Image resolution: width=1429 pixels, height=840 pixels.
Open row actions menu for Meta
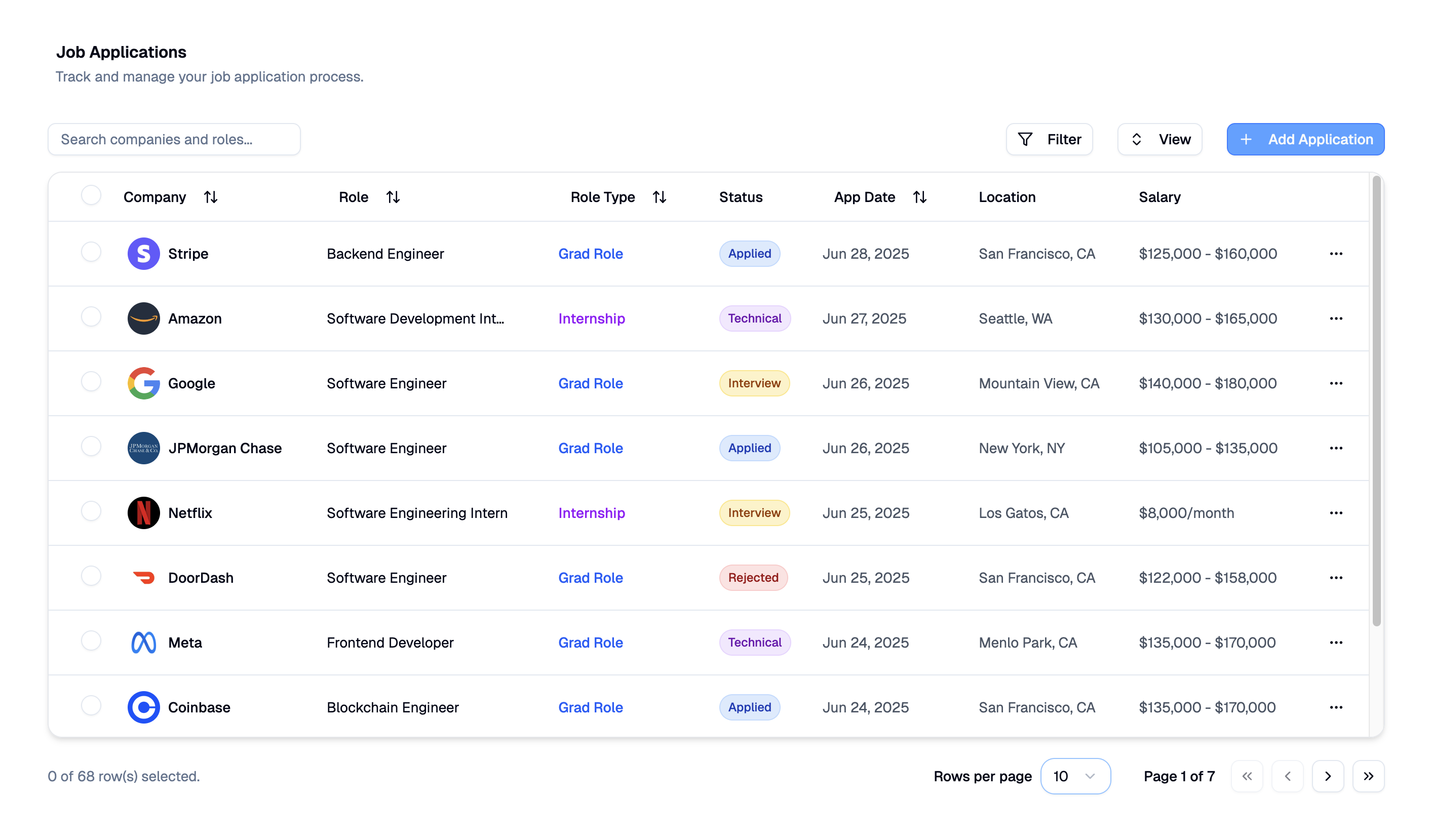point(1336,642)
